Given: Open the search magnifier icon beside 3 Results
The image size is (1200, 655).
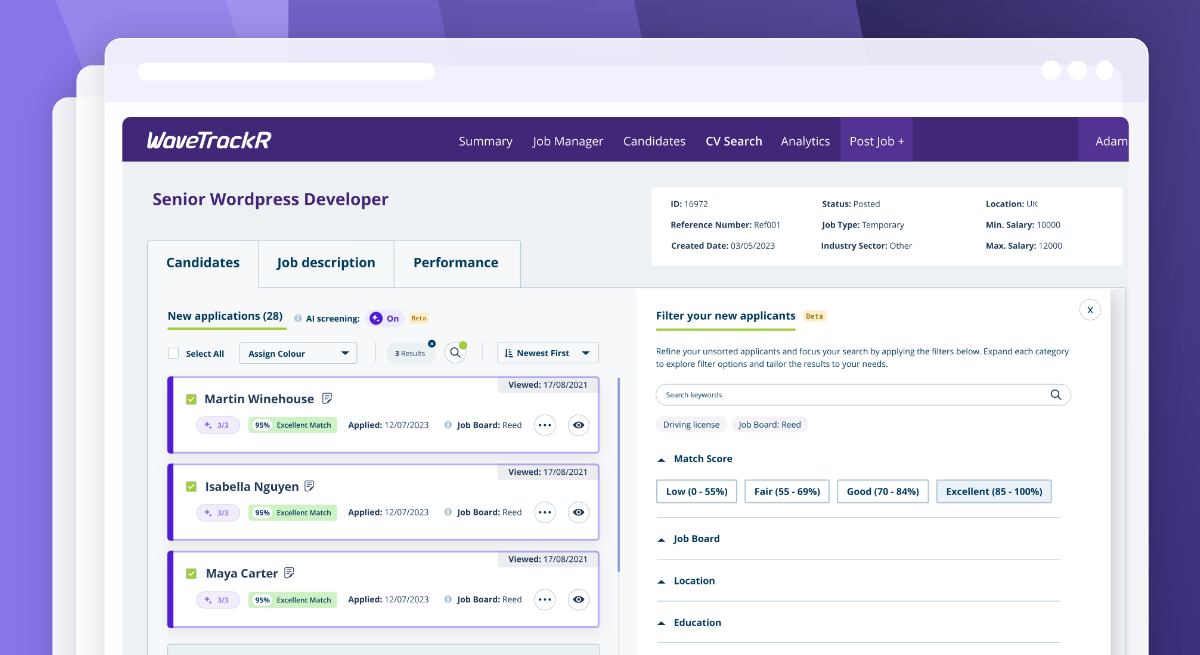Looking at the screenshot, I should click(456, 353).
